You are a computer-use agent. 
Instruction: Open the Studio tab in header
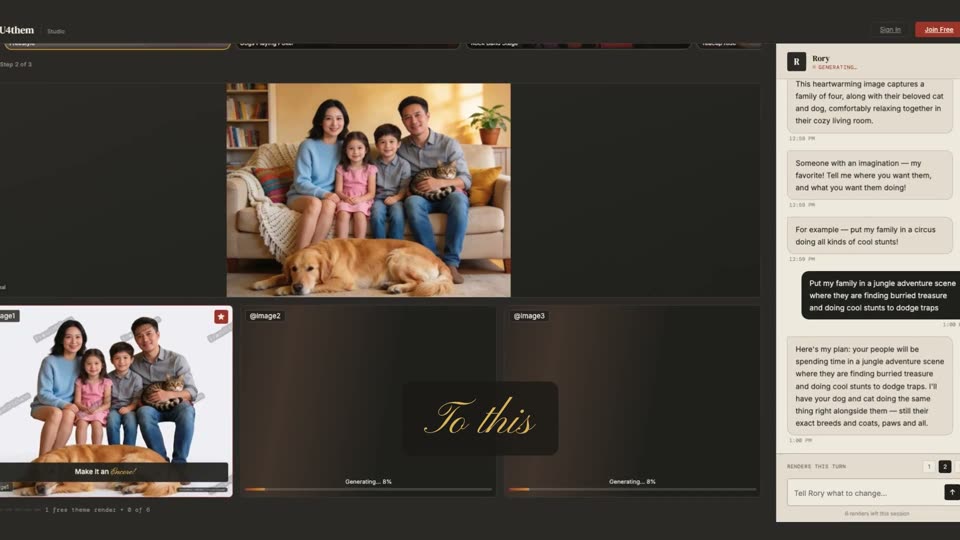click(56, 31)
